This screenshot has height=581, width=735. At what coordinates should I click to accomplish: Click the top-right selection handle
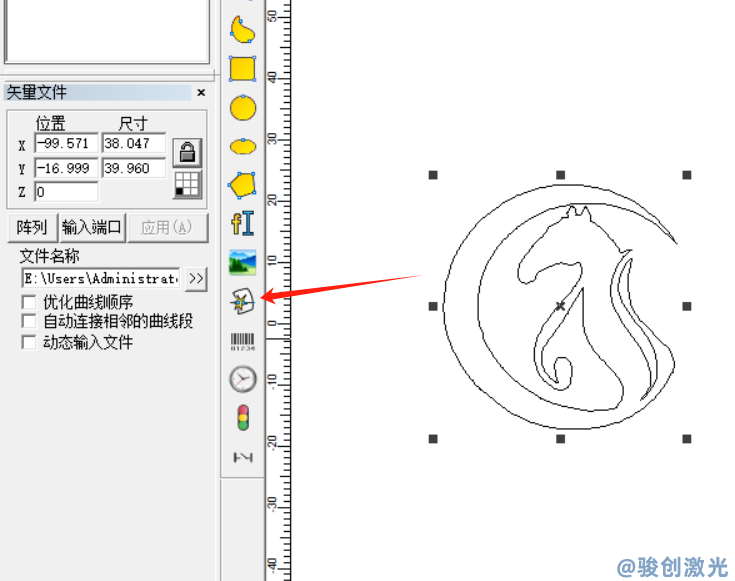click(x=687, y=175)
